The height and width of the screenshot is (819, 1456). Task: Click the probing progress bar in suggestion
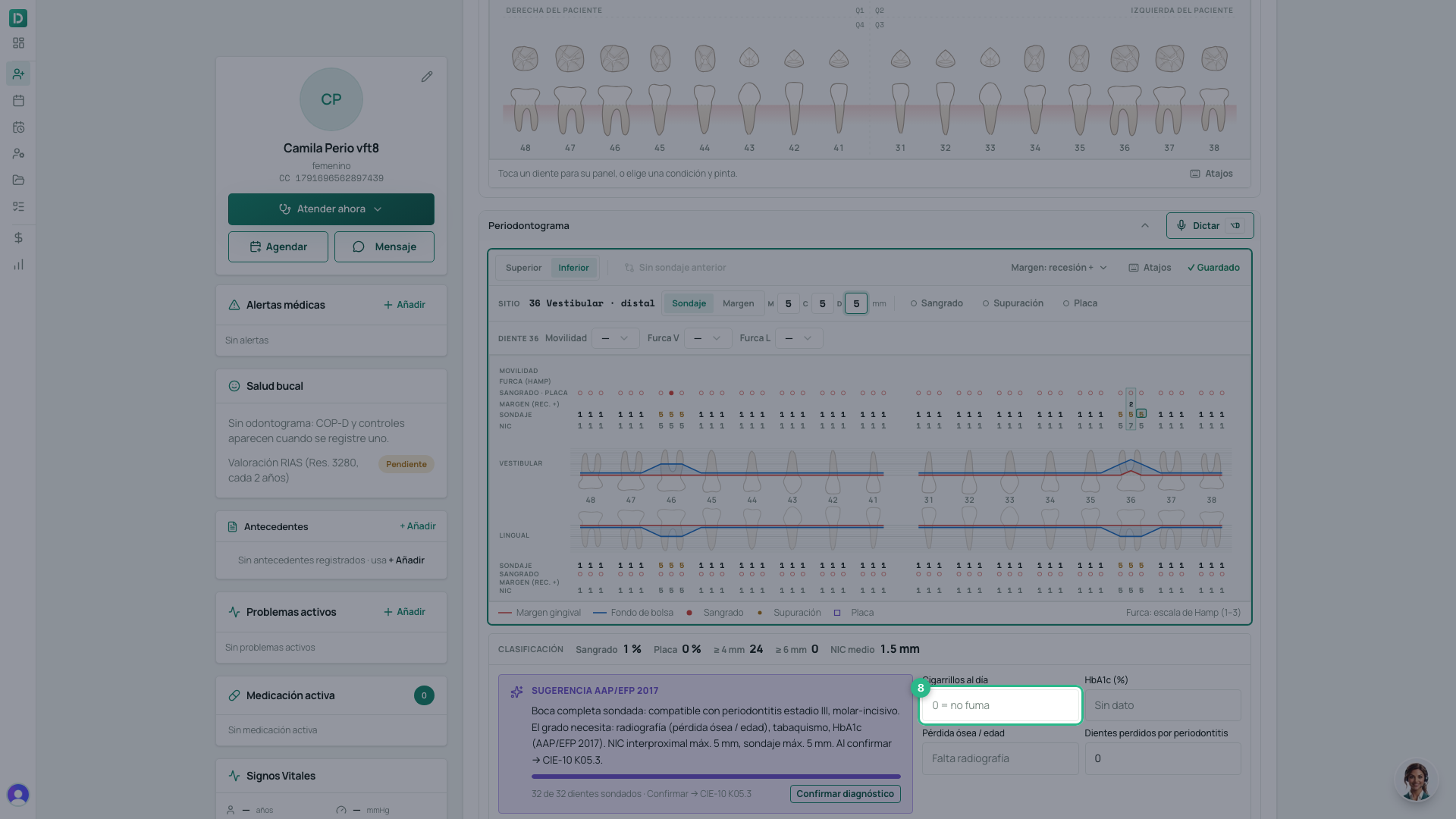tap(716, 777)
